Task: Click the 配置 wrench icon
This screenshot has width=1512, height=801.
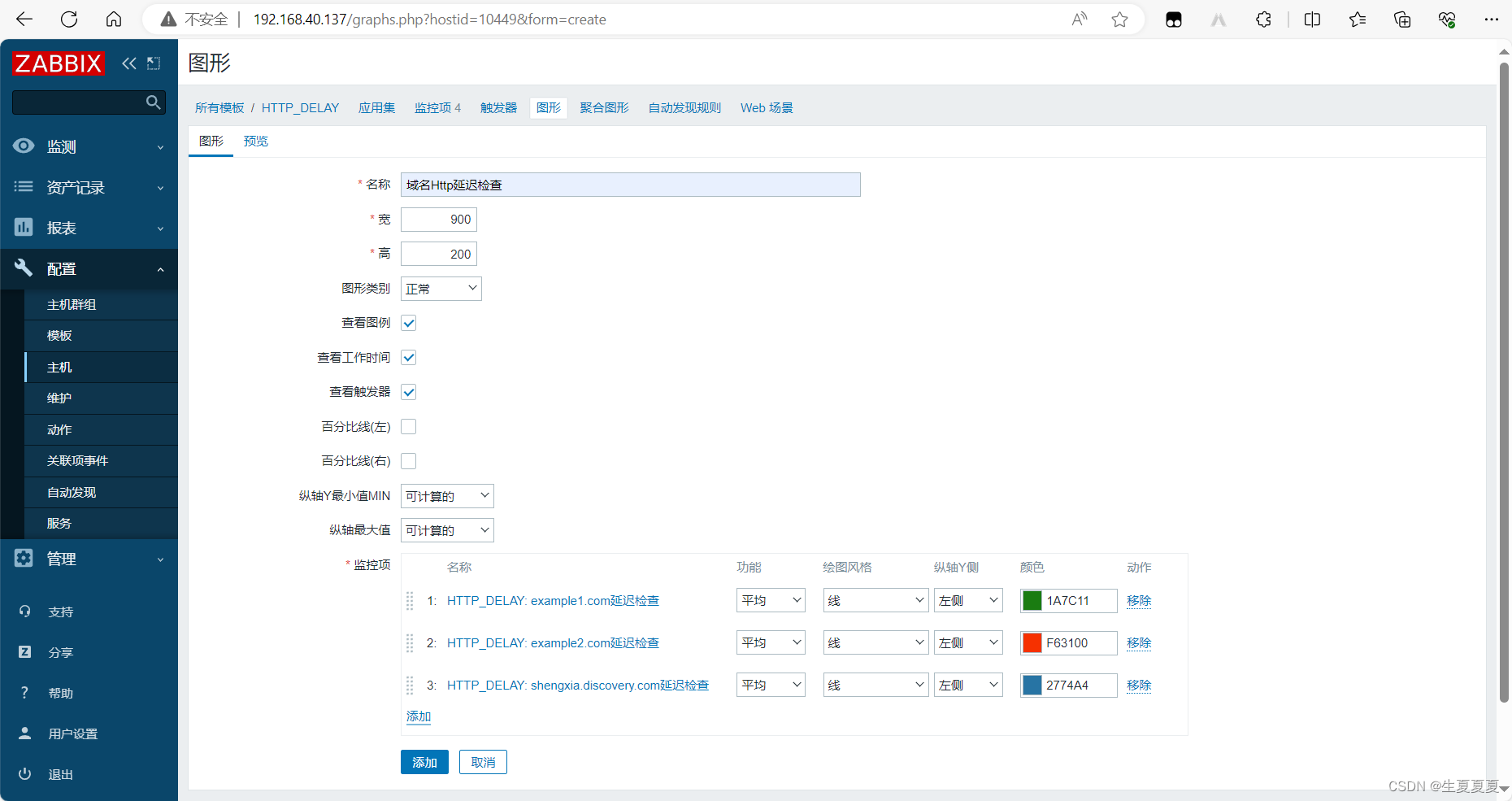Action: click(24, 268)
